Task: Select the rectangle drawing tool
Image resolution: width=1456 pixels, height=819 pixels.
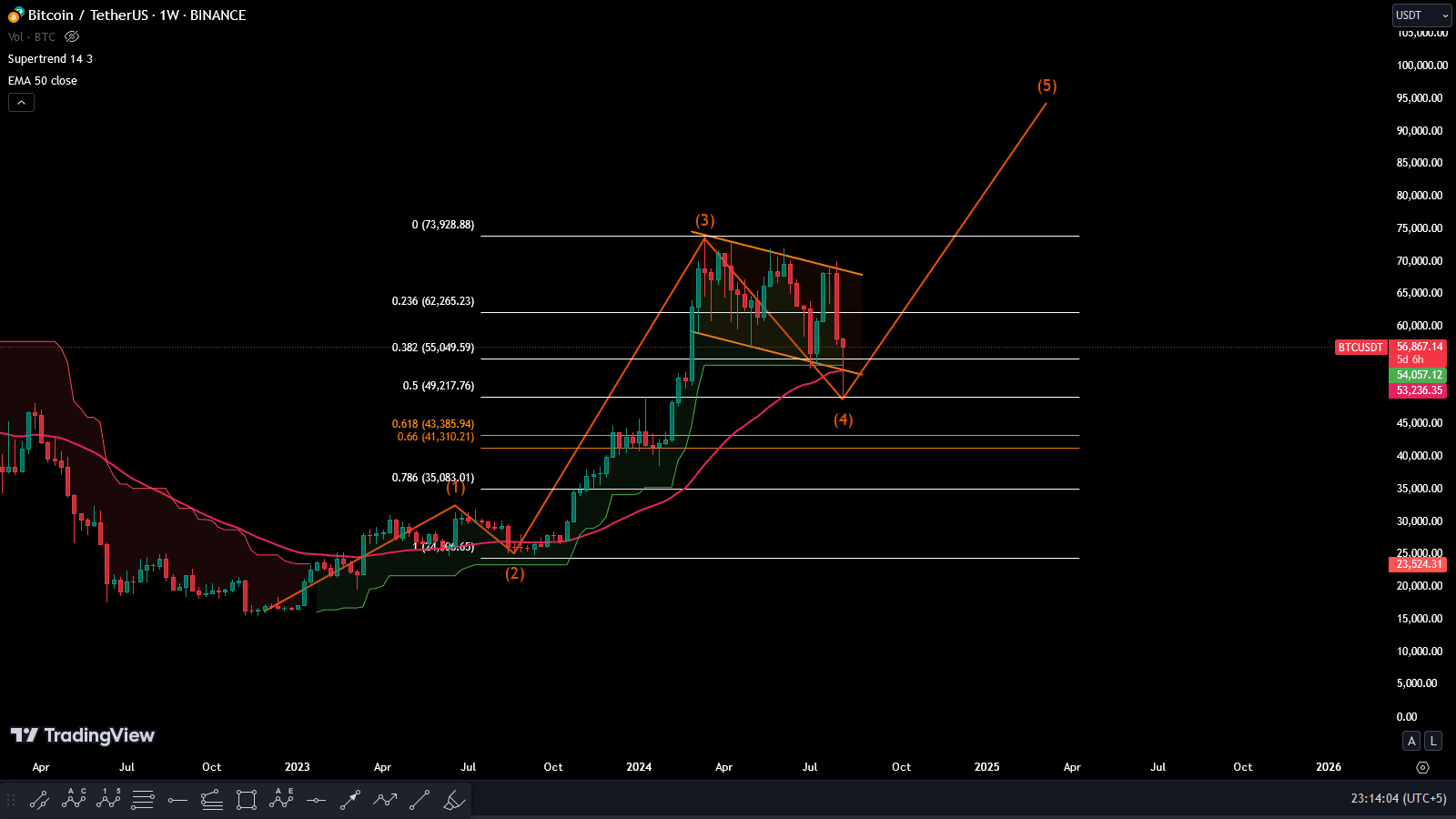Action: coord(247,800)
